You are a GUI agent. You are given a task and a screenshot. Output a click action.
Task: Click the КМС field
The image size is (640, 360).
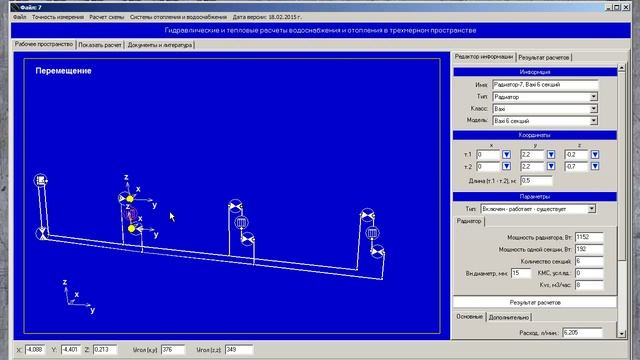589,273
